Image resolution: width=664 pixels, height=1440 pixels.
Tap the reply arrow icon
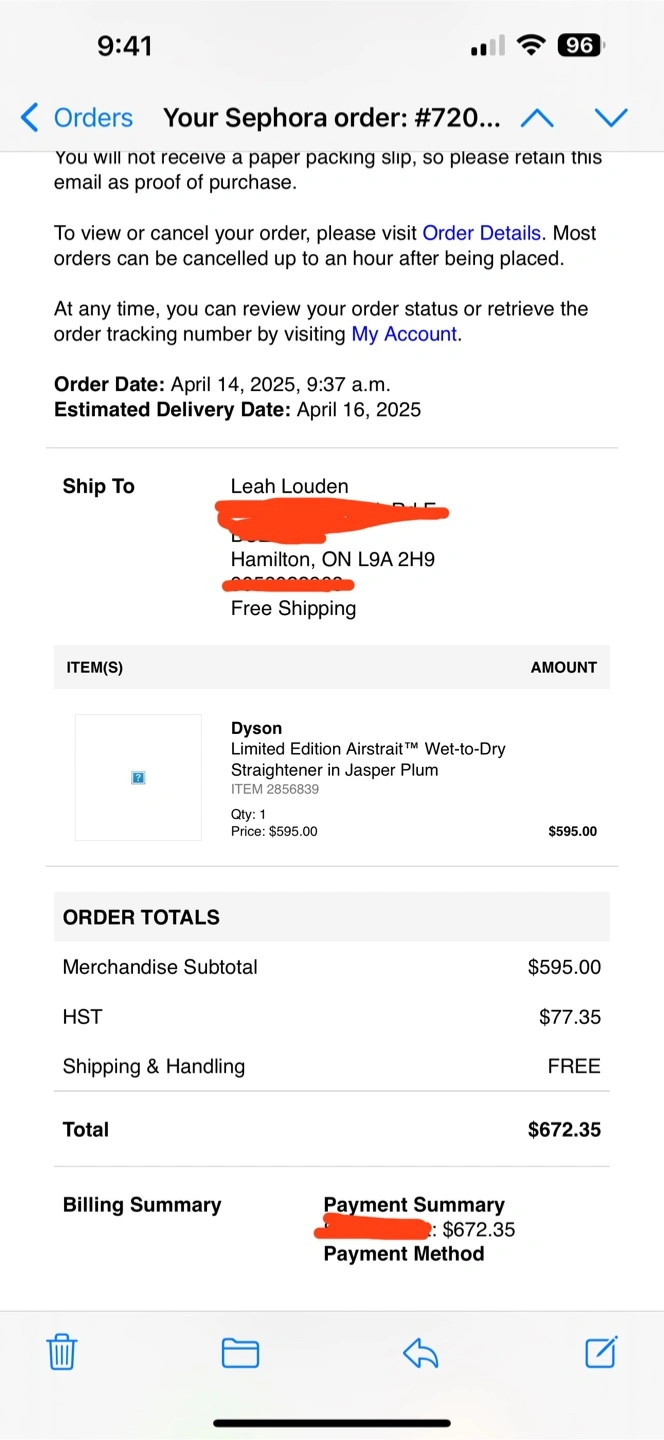coord(421,1353)
